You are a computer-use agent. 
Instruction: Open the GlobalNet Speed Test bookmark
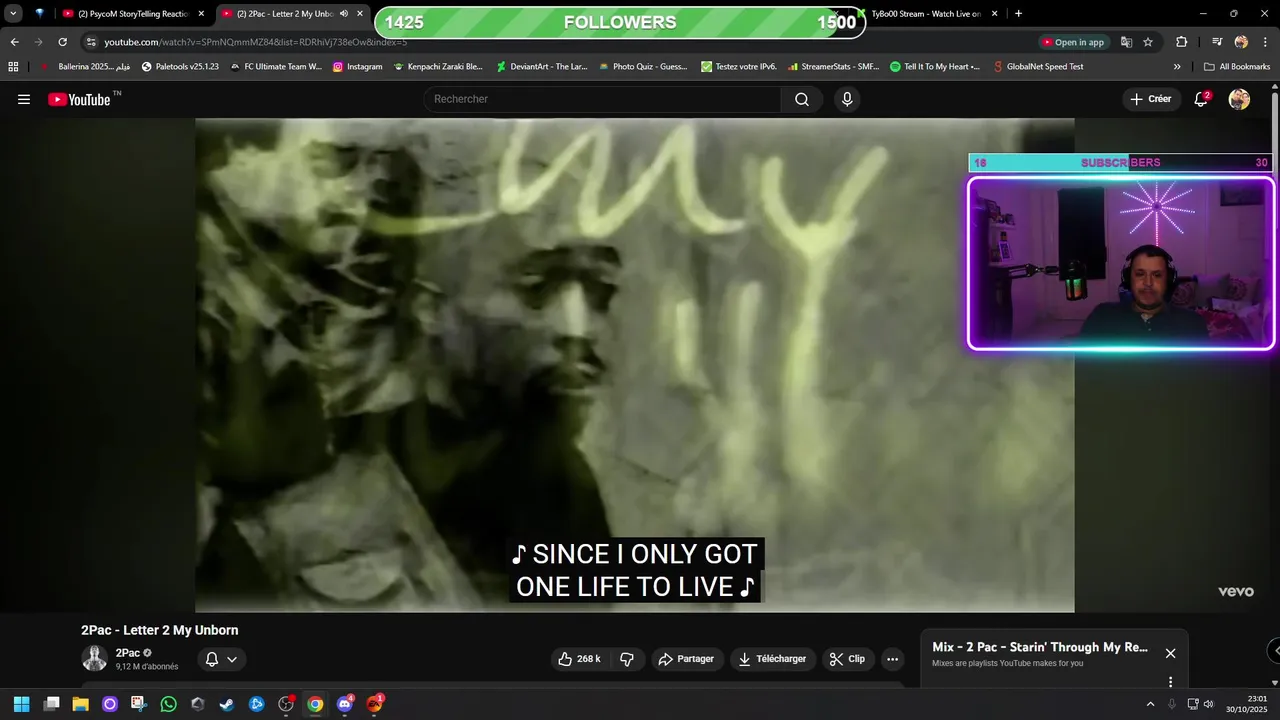tap(1038, 66)
